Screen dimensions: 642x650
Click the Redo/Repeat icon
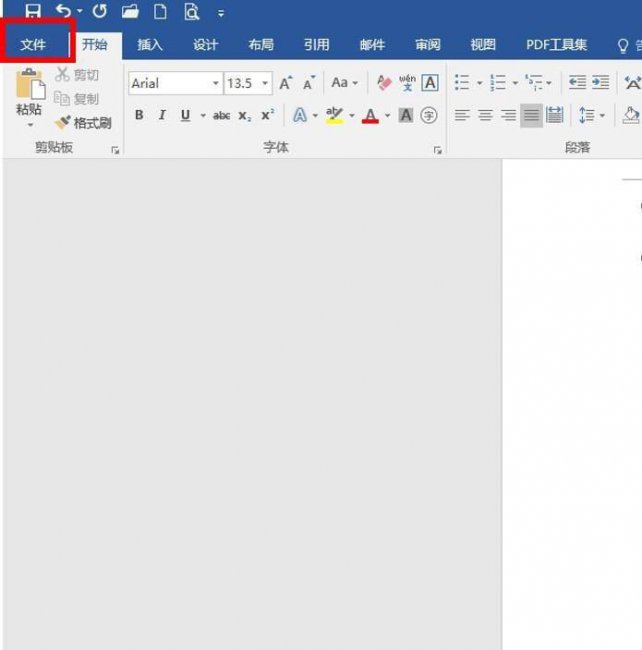pos(99,10)
